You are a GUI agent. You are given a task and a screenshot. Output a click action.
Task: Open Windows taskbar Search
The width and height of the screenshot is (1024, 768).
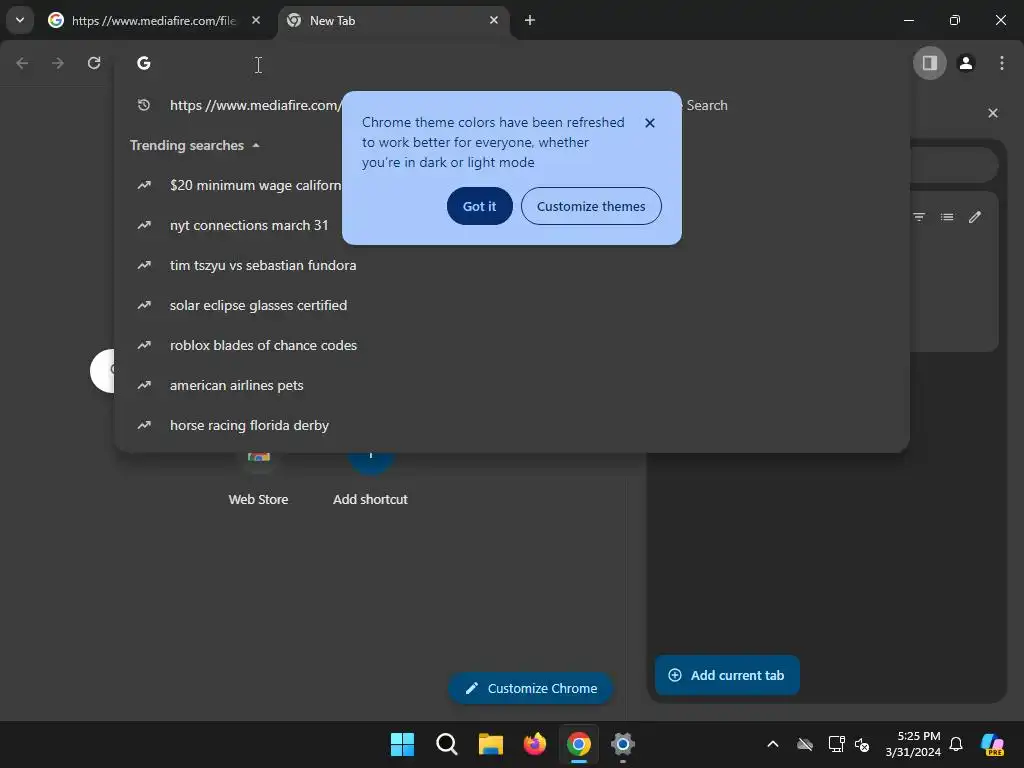click(447, 744)
